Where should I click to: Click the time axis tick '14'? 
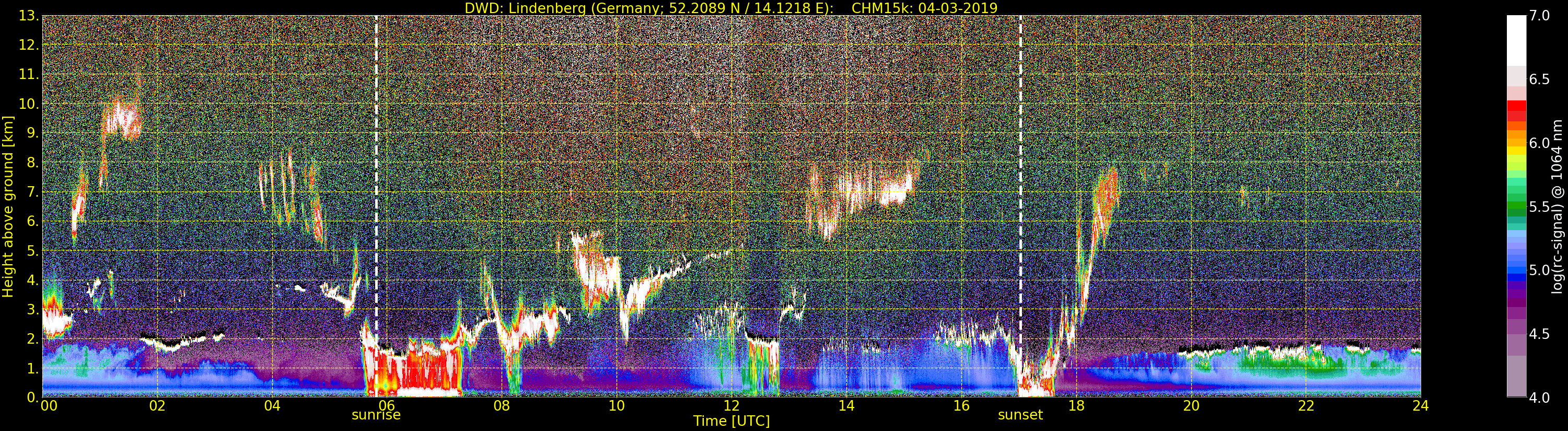(846, 405)
